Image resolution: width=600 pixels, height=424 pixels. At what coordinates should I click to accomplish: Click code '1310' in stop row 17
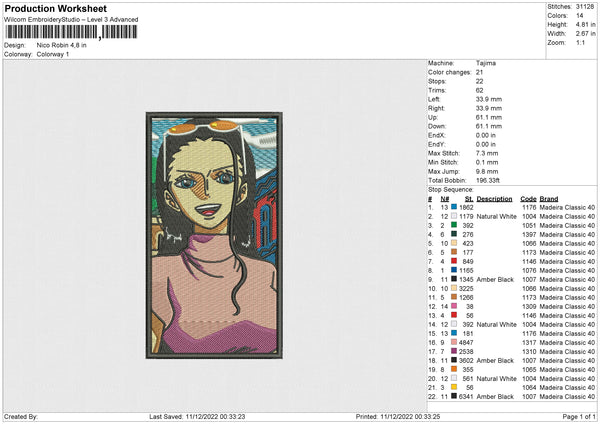point(529,351)
